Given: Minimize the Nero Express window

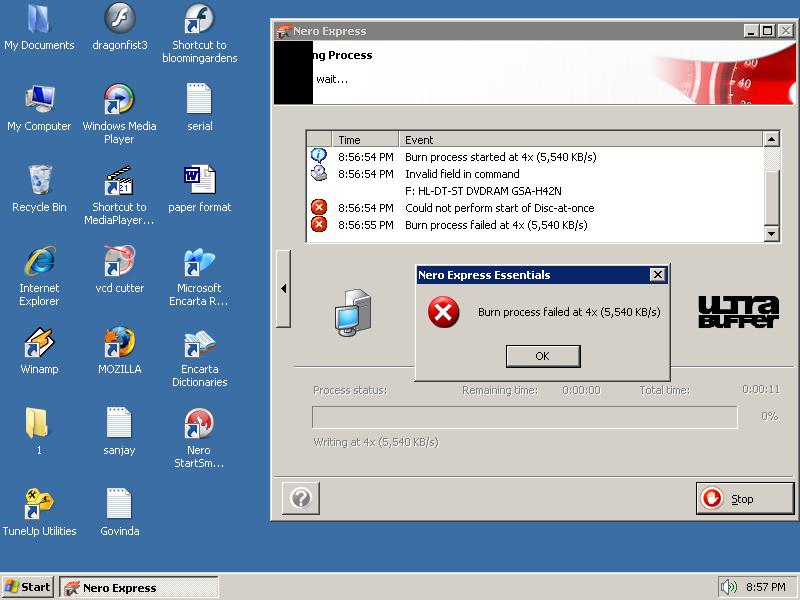Looking at the screenshot, I should pos(751,31).
